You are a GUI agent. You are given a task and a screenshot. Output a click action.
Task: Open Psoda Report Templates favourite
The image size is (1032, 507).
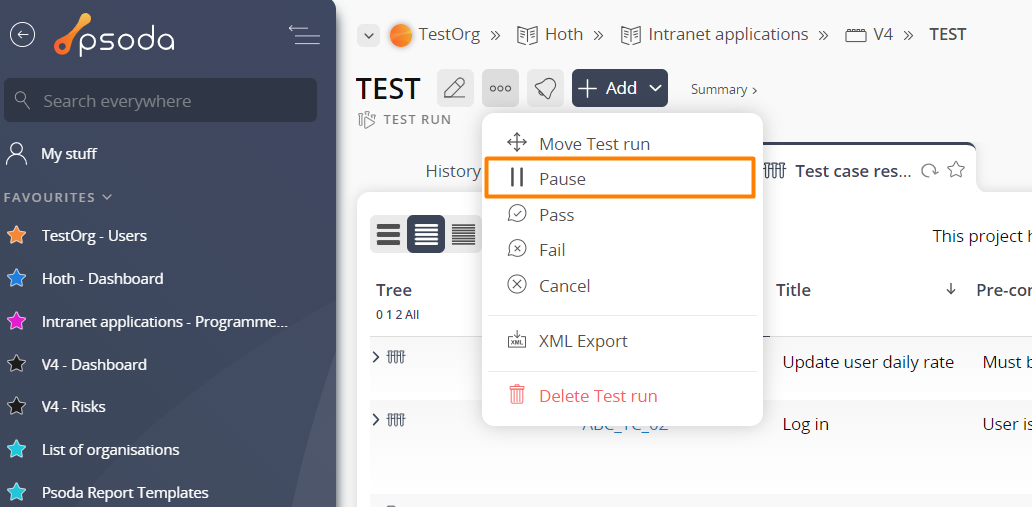125,493
